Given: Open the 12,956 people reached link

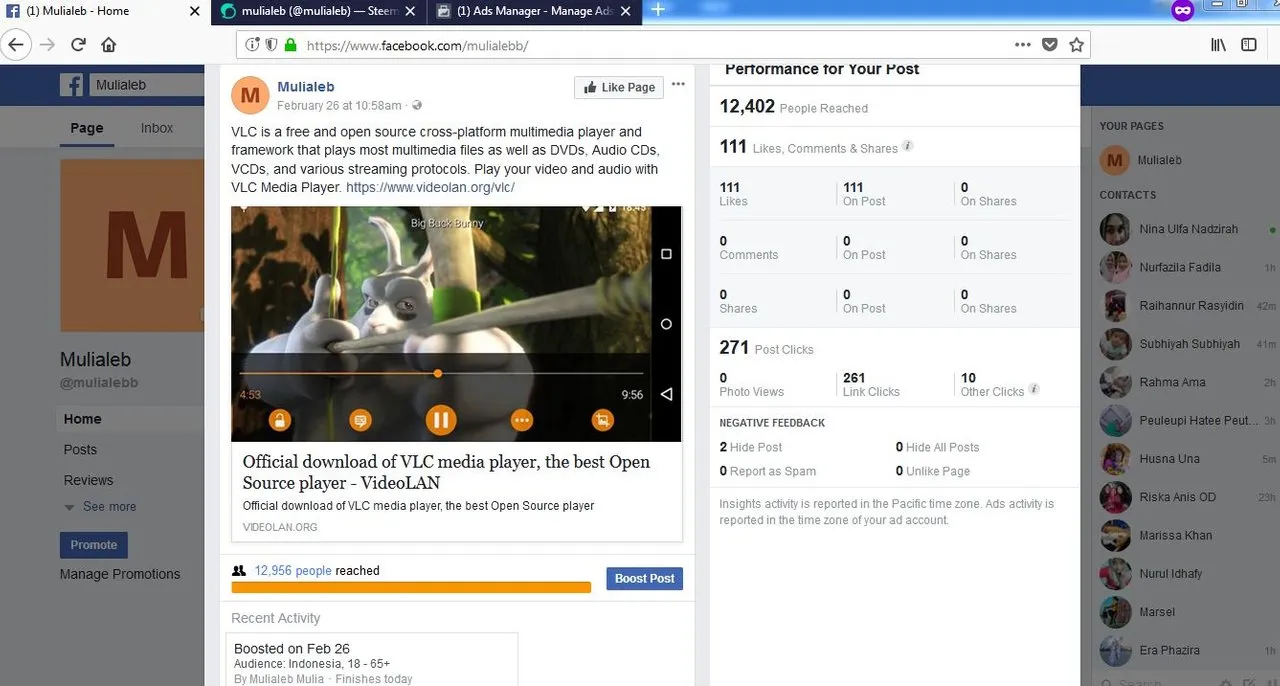Looking at the screenshot, I should point(293,571).
